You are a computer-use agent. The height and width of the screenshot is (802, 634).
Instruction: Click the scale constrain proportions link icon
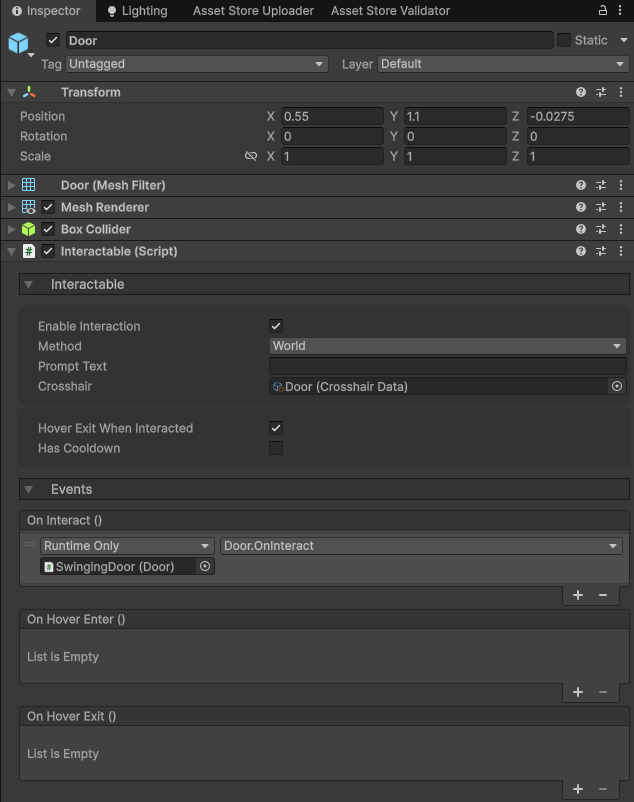click(x=251, y=157)
